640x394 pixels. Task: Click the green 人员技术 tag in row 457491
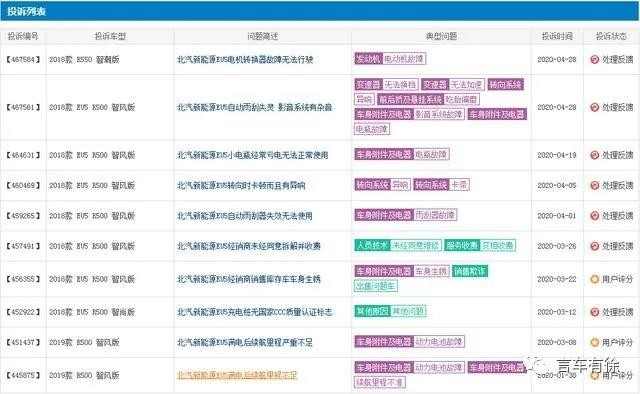372,245
